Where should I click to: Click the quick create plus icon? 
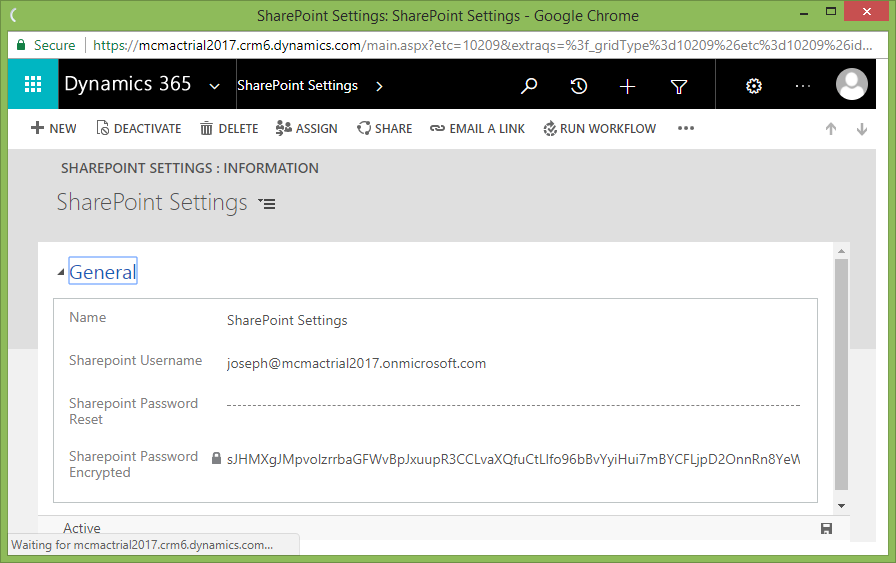(627, 86)
